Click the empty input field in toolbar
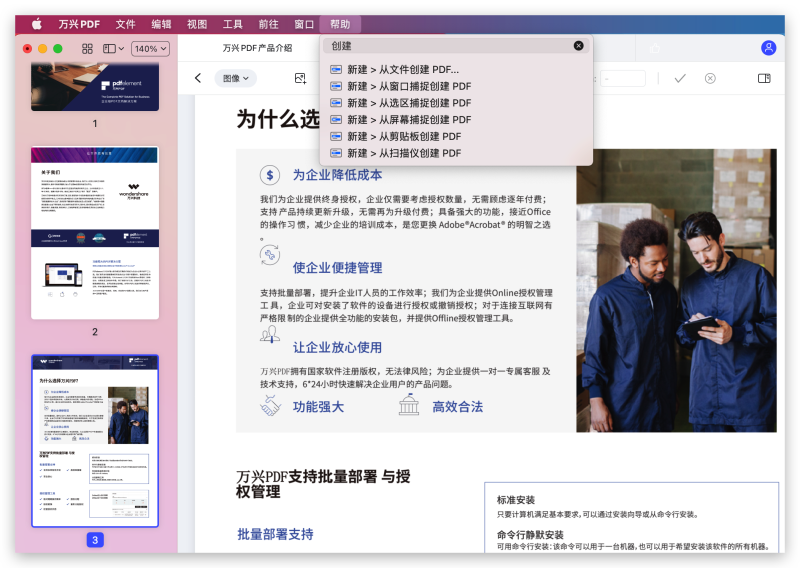800x568 pixels. pos(622,78)
